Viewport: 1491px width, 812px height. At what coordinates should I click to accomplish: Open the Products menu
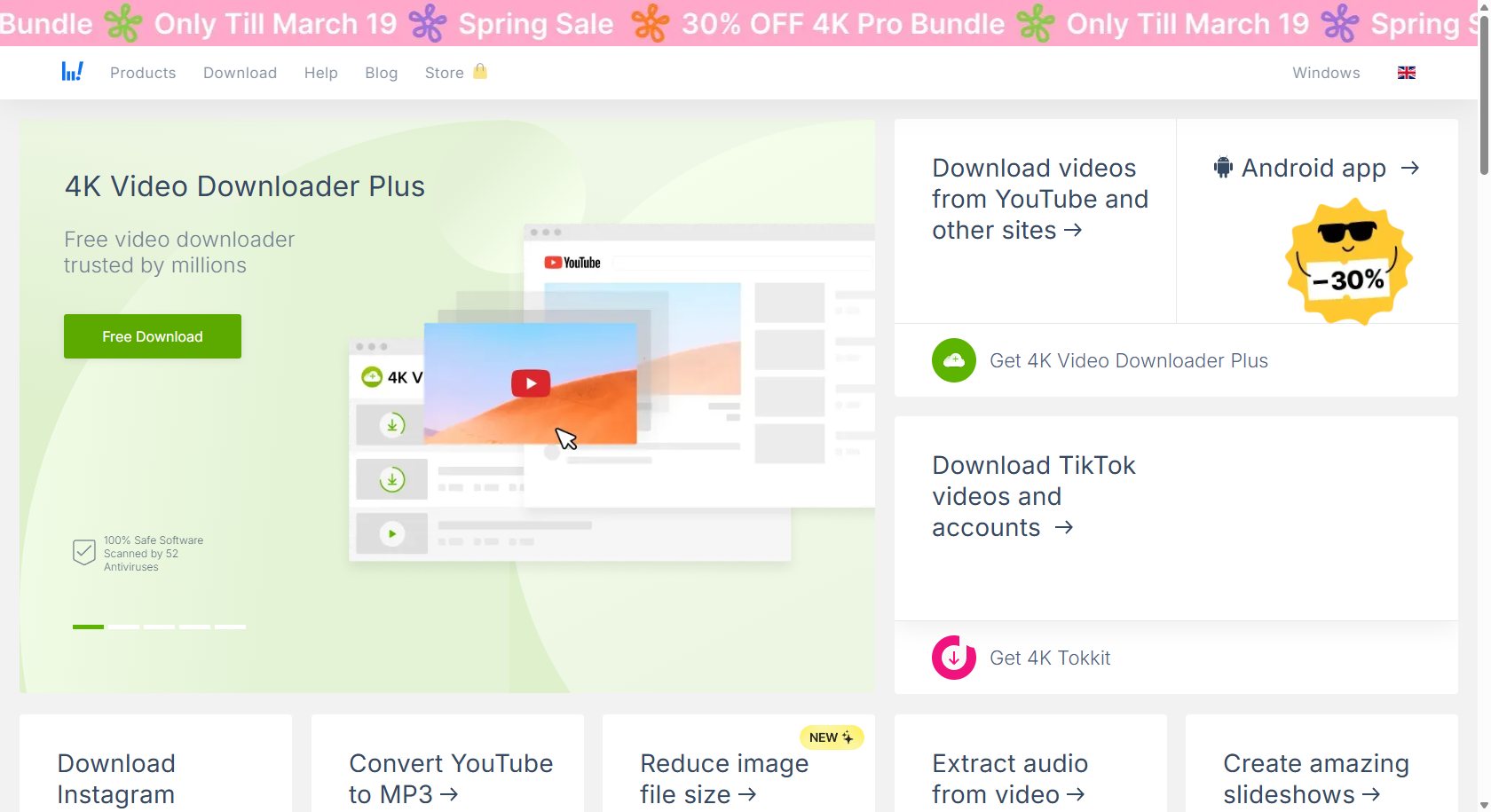point(143,73)
